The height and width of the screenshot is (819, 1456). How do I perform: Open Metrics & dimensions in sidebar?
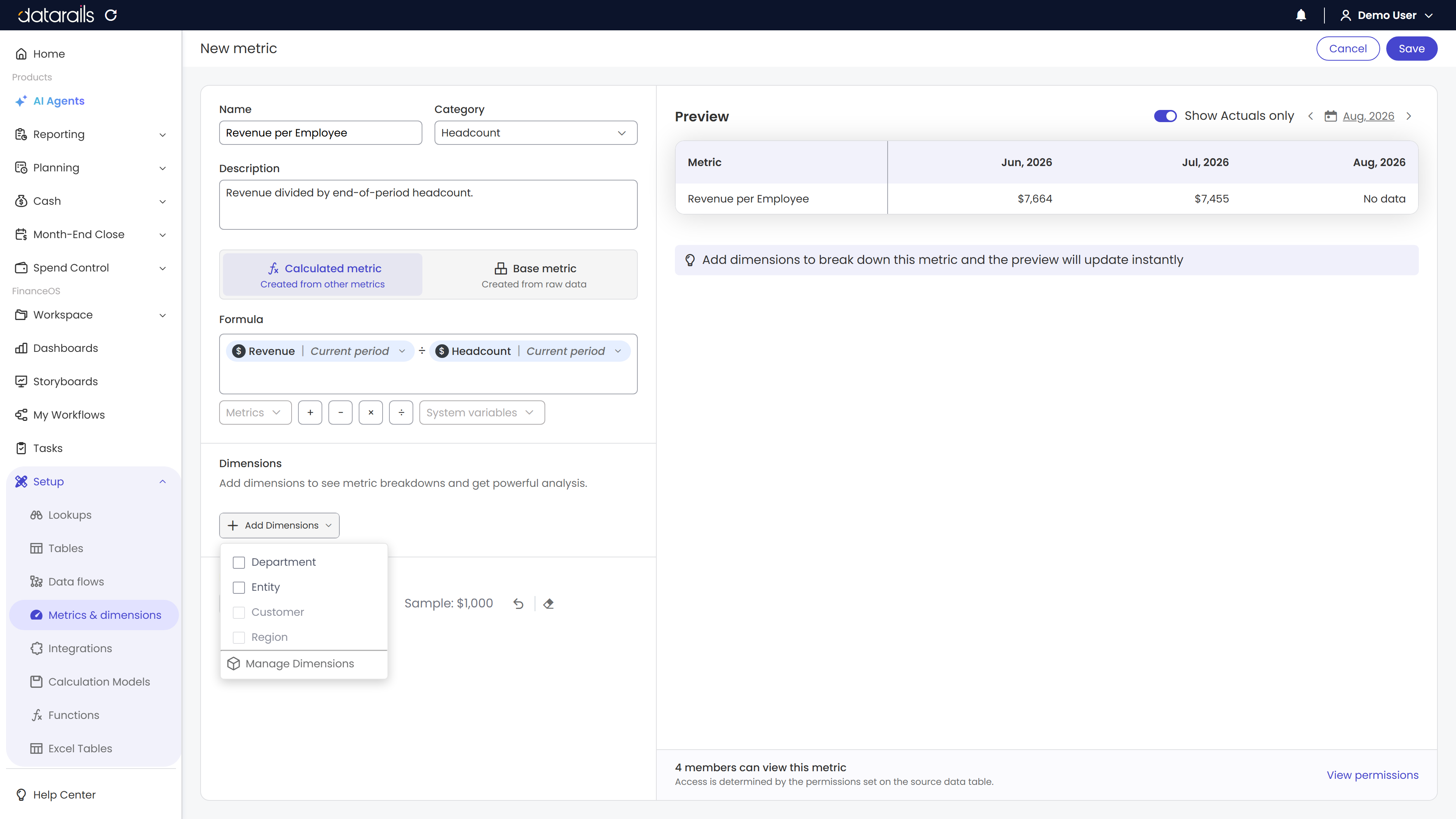[94, 615]
